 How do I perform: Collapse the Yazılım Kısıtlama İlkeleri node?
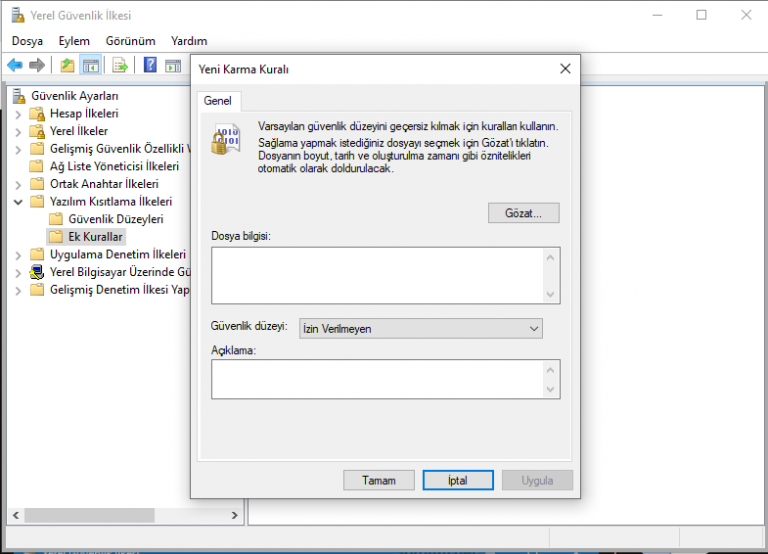(18, 201)
